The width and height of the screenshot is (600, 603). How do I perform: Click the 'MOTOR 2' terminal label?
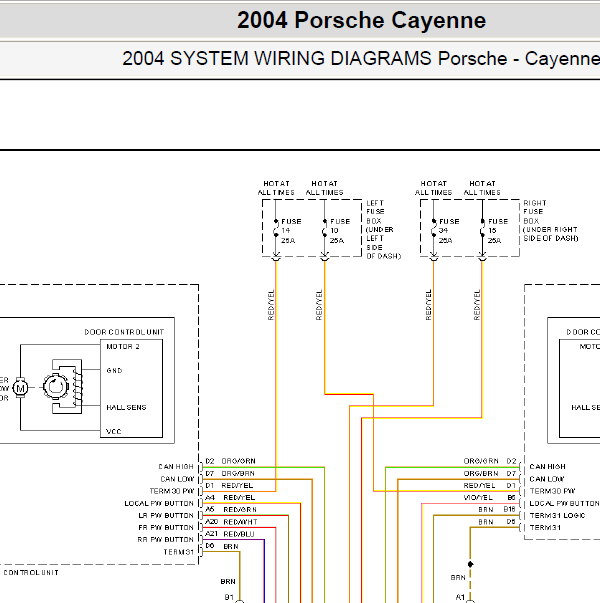123,346
